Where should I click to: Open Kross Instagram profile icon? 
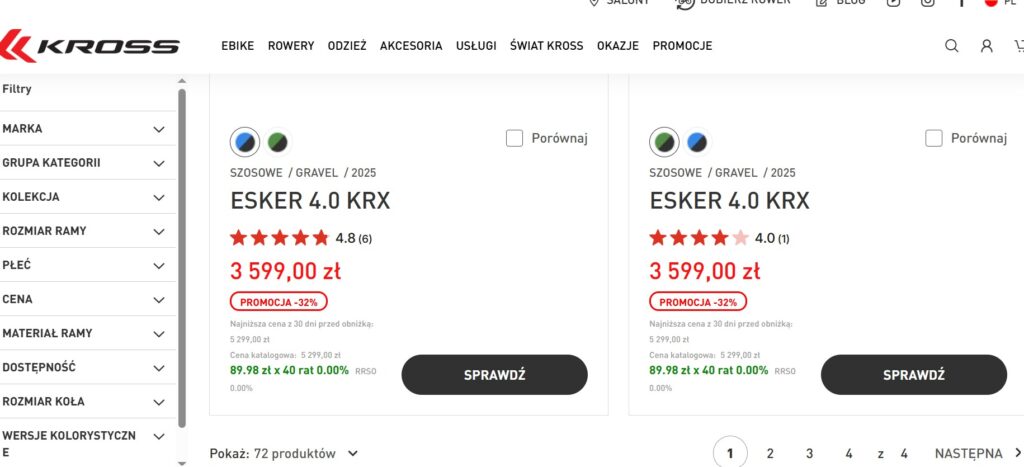point(928,3)
